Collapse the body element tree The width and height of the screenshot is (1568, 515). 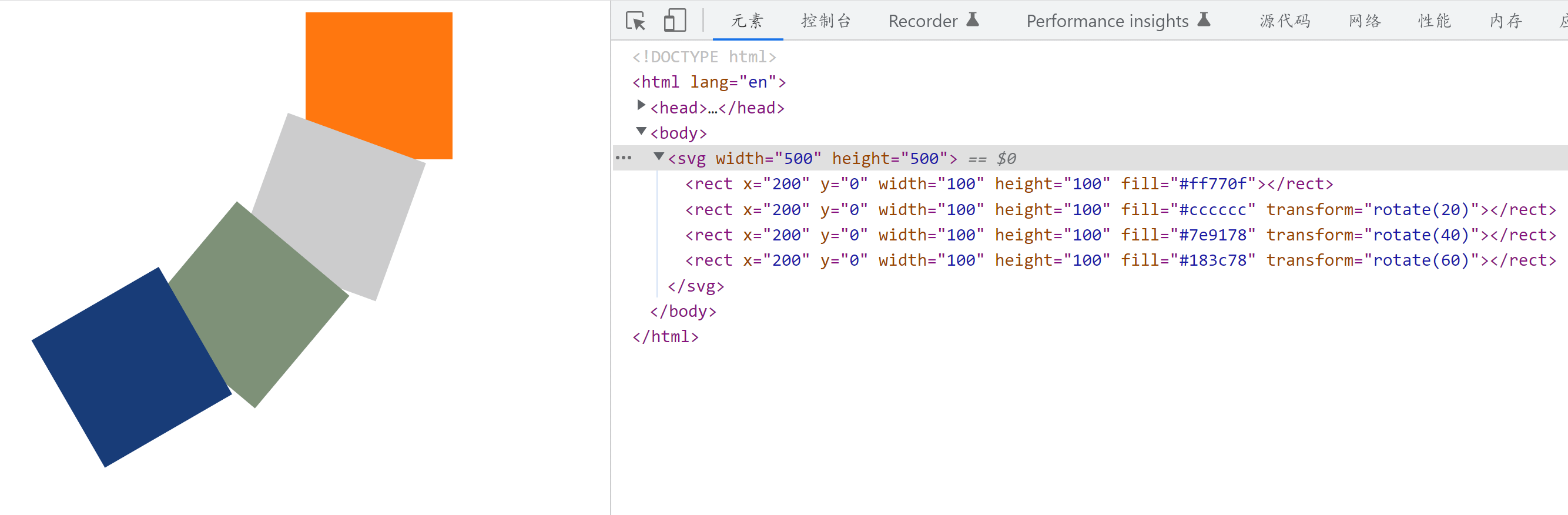641,132
